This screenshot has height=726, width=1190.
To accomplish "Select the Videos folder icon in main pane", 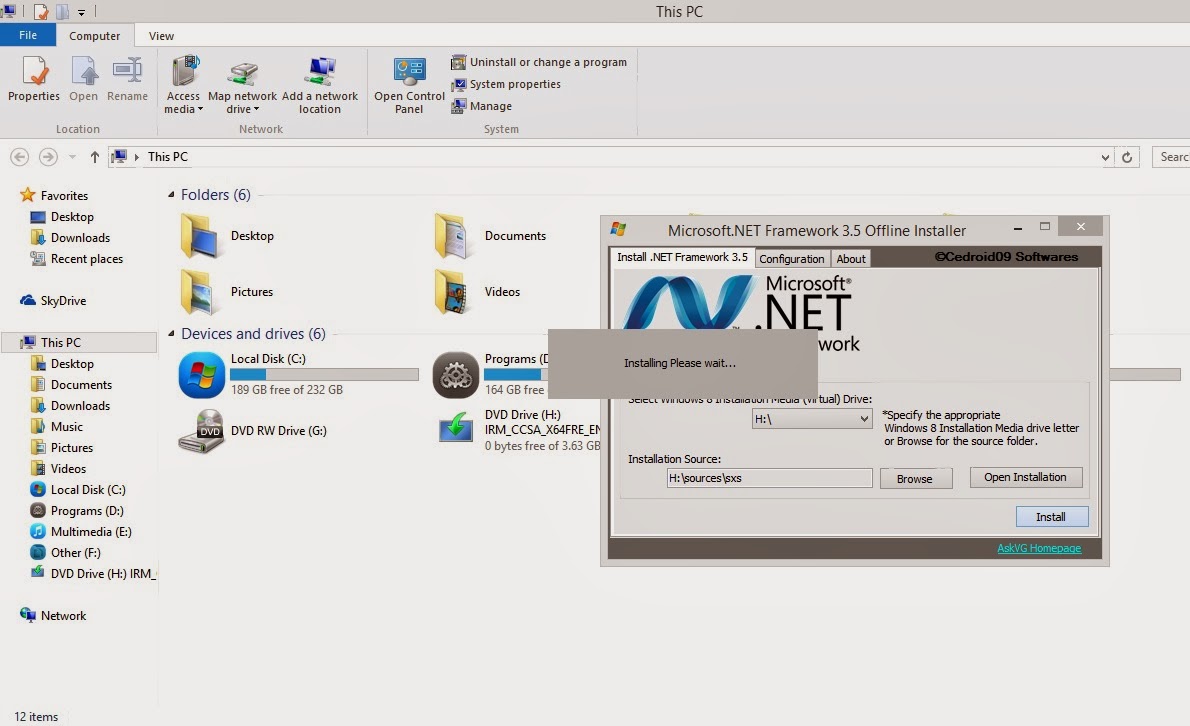I will click(453, 292).
